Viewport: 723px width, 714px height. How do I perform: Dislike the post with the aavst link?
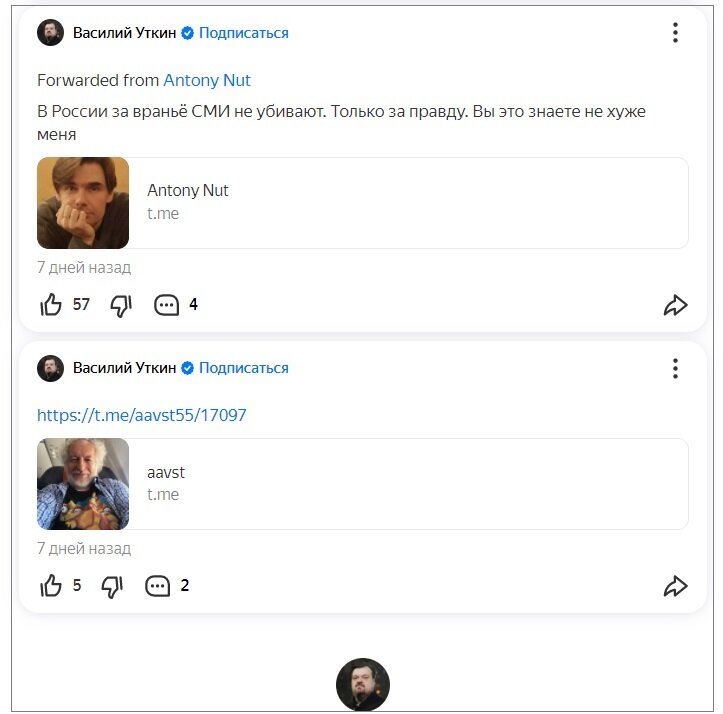coord(113,586)
